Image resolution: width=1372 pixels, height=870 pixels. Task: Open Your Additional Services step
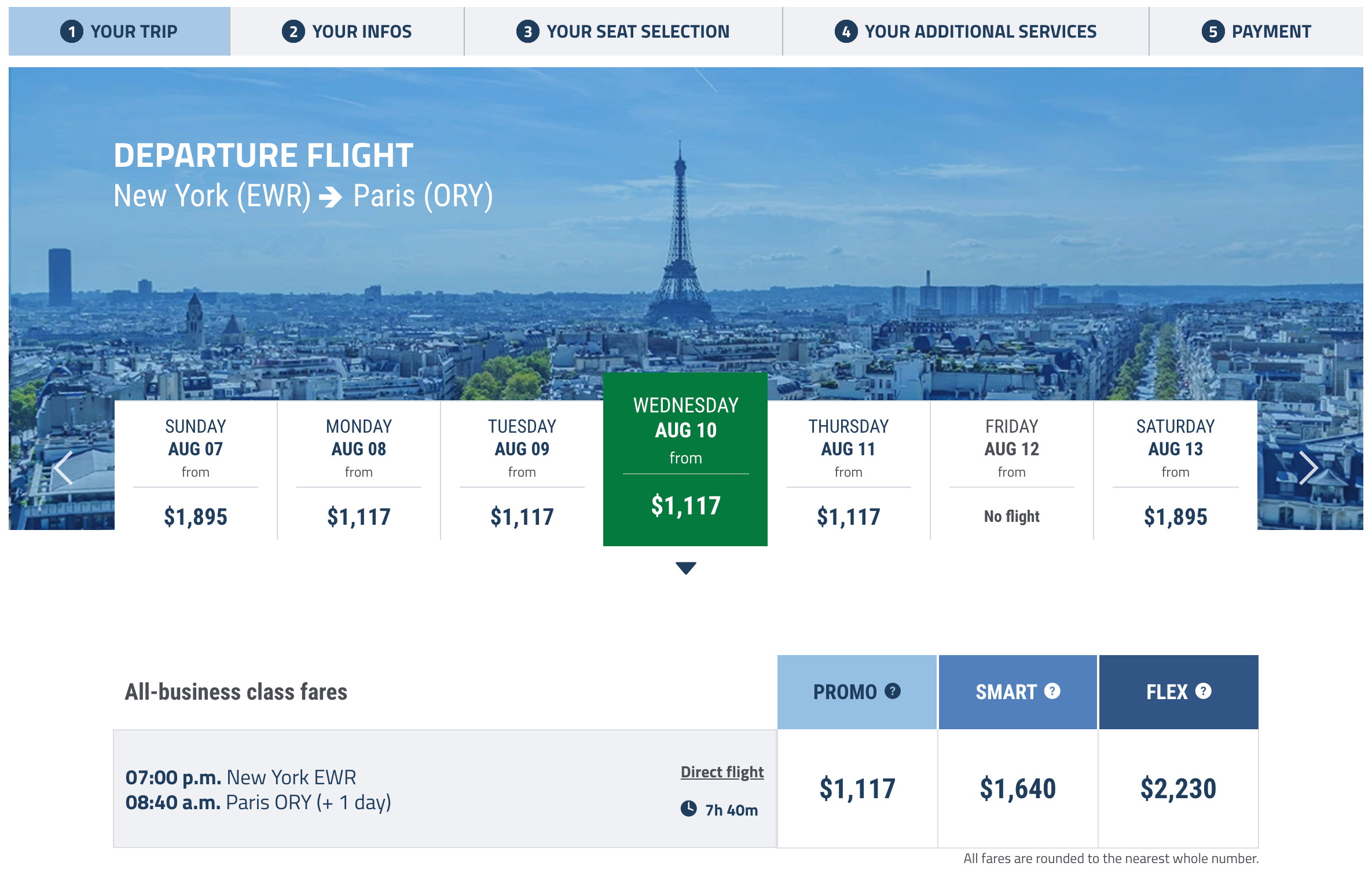click(x=965, y=31)
